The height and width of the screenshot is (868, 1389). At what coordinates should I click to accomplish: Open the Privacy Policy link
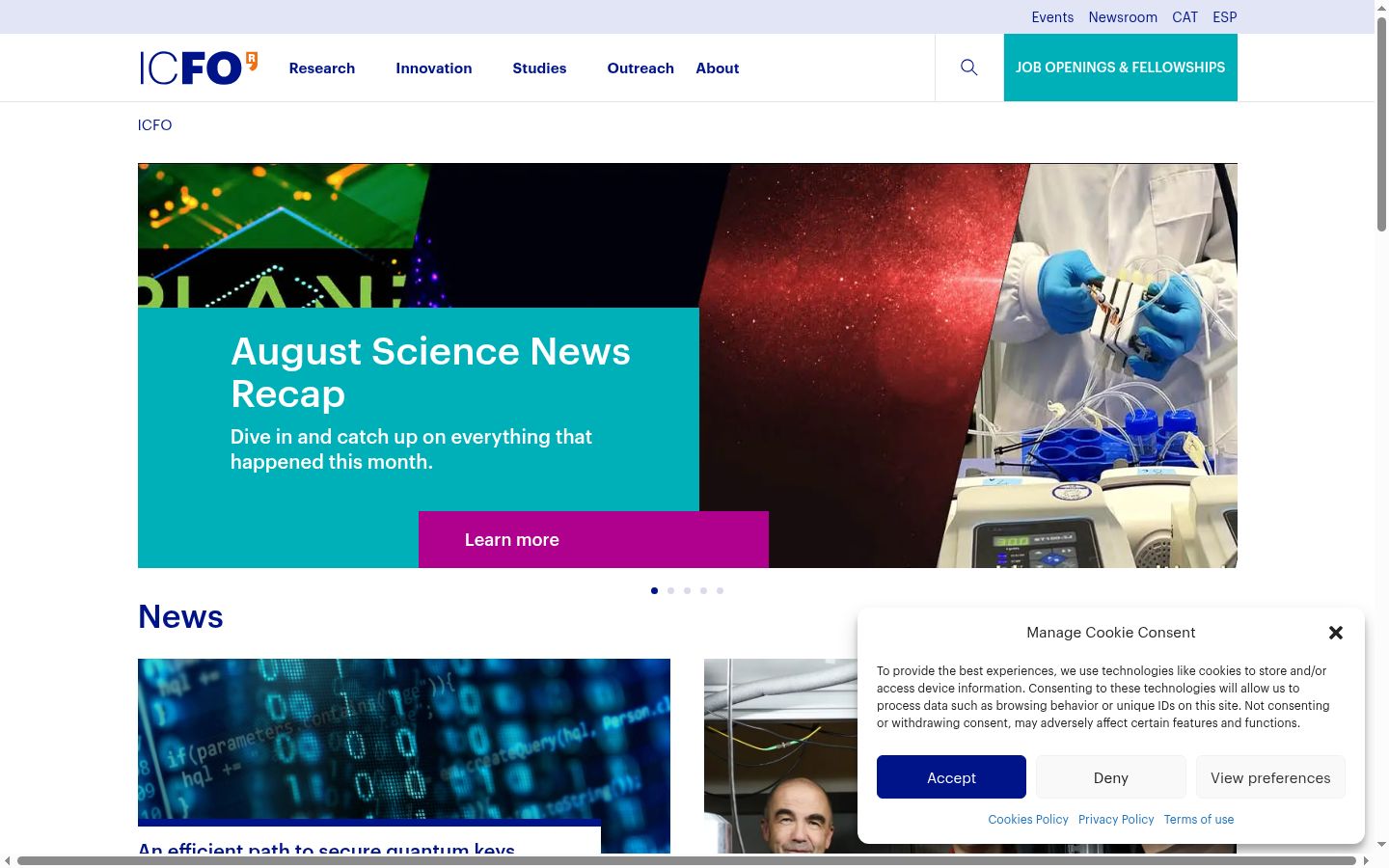point(1116,820)
